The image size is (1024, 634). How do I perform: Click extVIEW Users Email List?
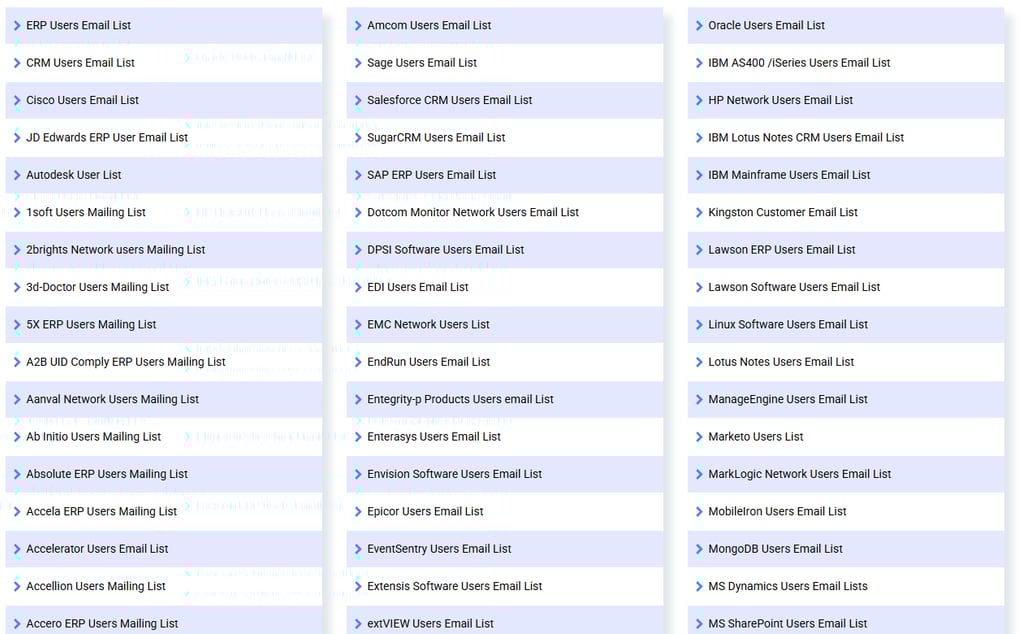tap(430, 624)
